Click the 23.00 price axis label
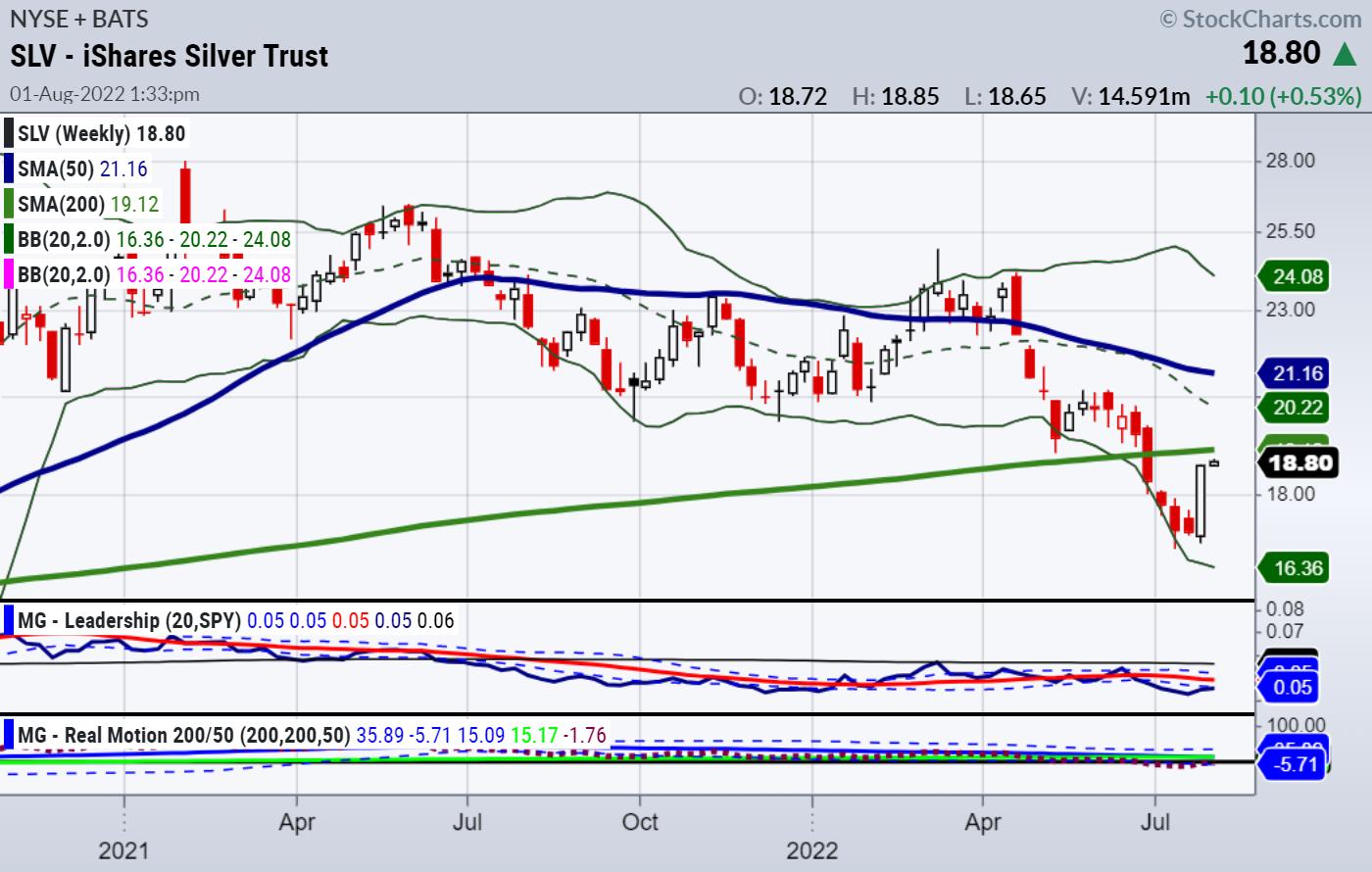Viewport: 1372px width, 872px height. click(1291, 310)
